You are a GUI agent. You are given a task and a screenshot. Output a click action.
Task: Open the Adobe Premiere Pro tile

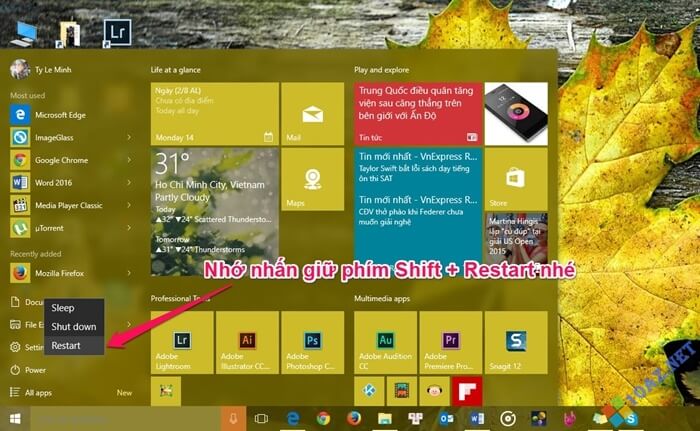pyautogui.click(x=450, y=342)
